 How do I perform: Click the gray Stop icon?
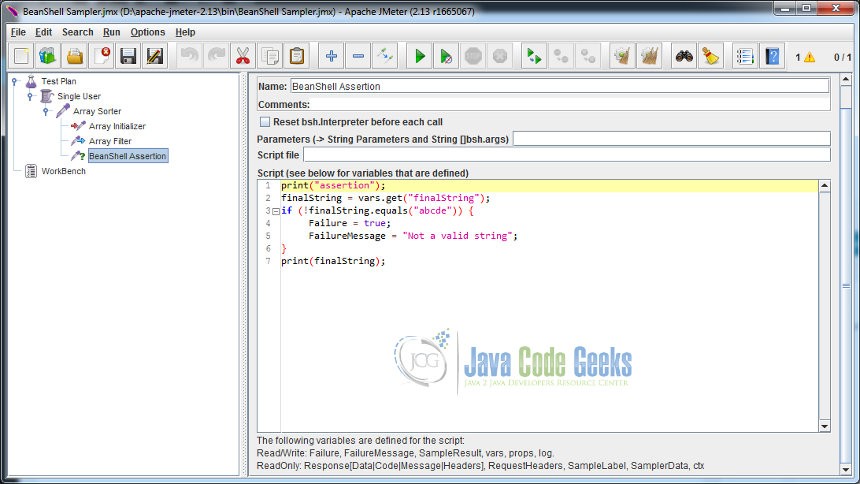473,56
